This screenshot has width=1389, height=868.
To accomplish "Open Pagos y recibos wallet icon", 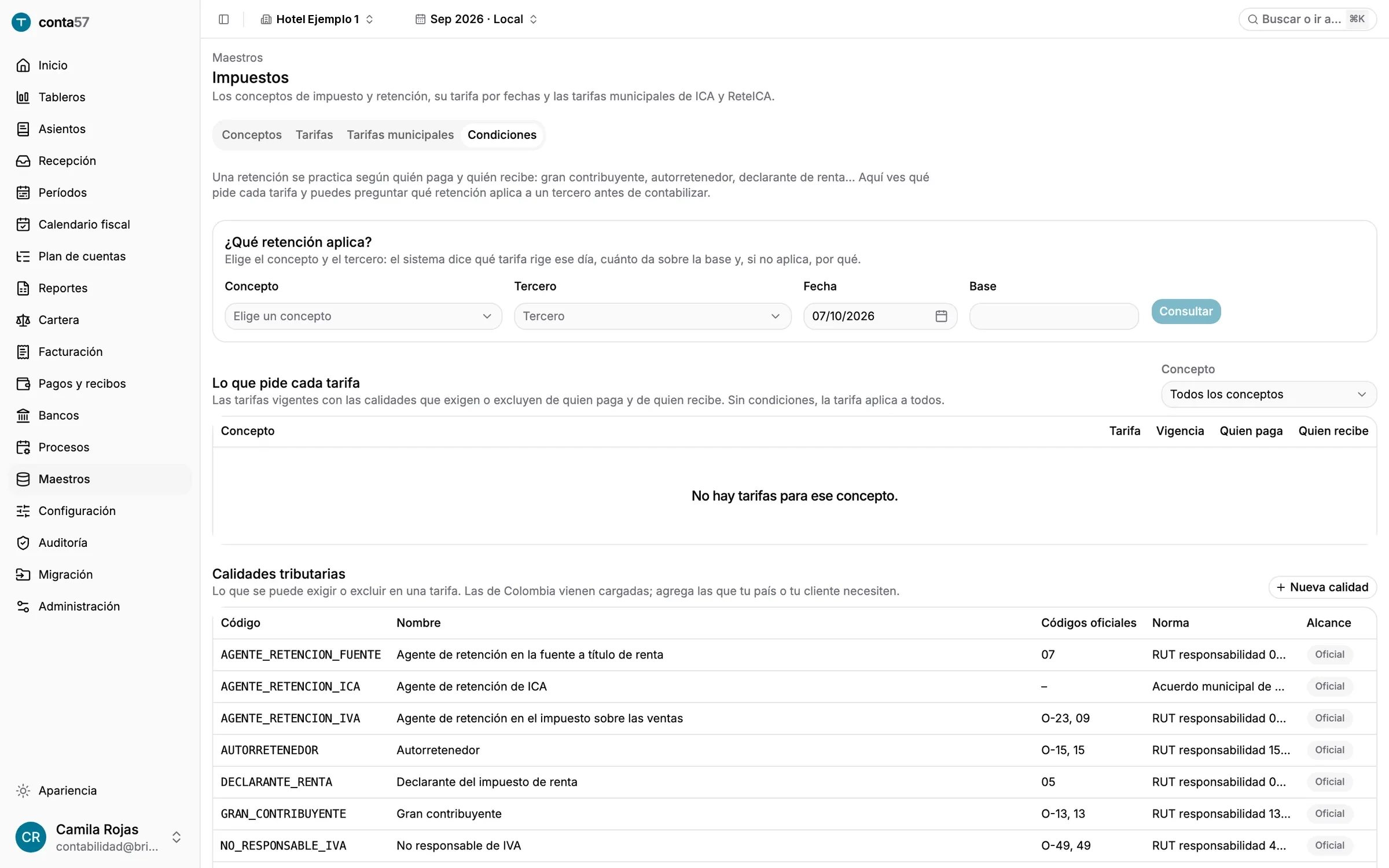I will click(23, 384).
